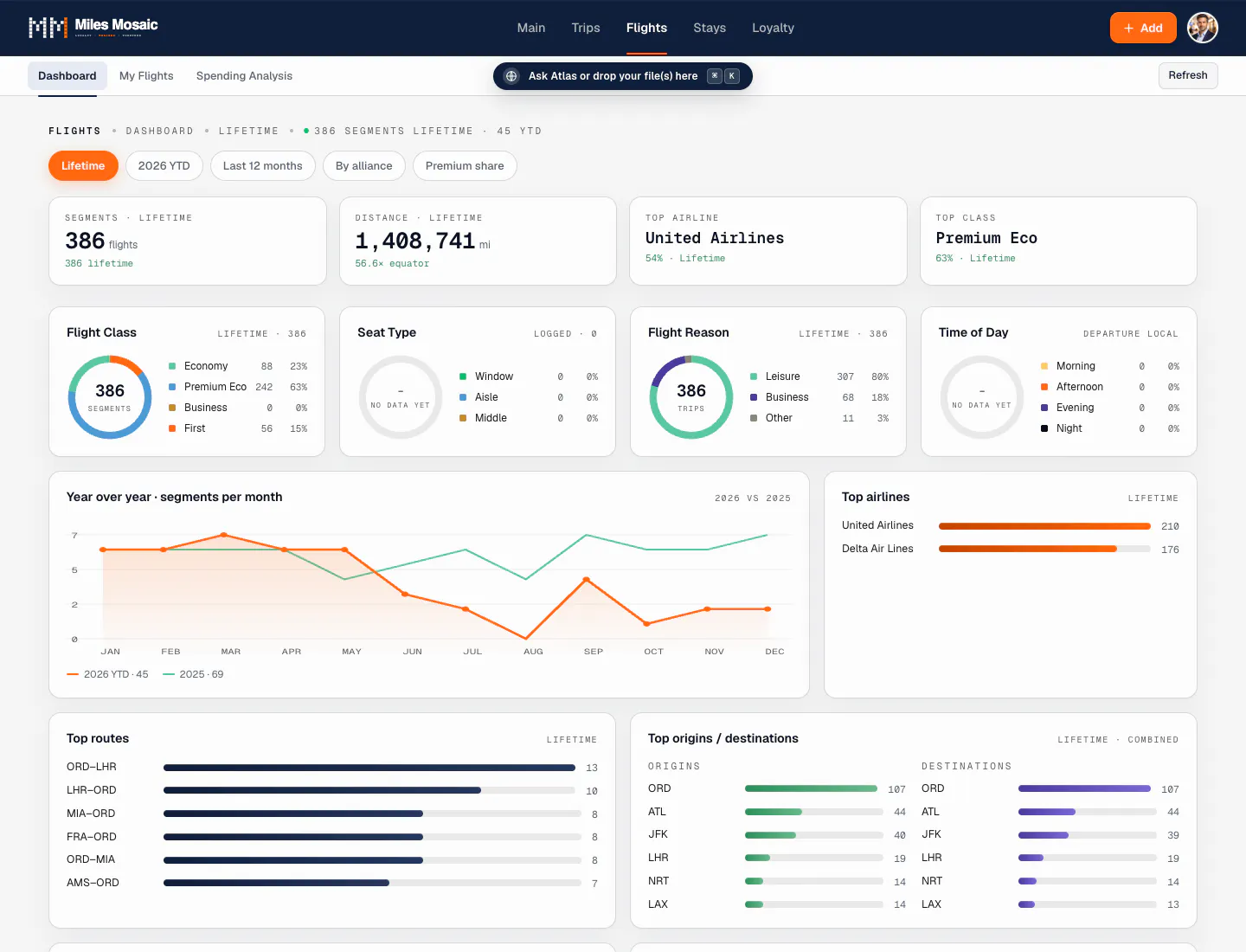This screenshot has height=952, width=1246.
Task: Click the Middle seat legend swatch
Action: 463,418
